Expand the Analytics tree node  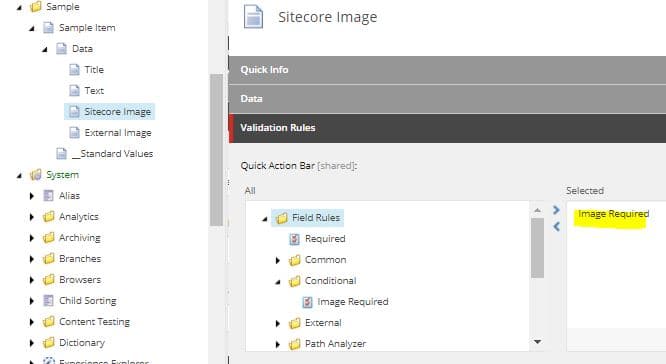tap(31, 217)
